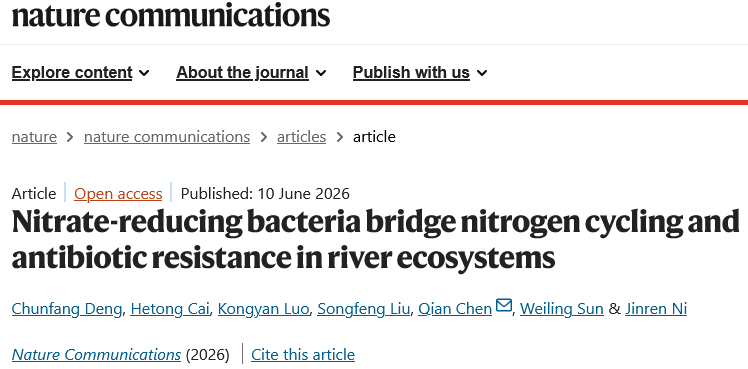Go to nature communications breadcrumb
Screen dimensions: 748x369
coord(167,137)
